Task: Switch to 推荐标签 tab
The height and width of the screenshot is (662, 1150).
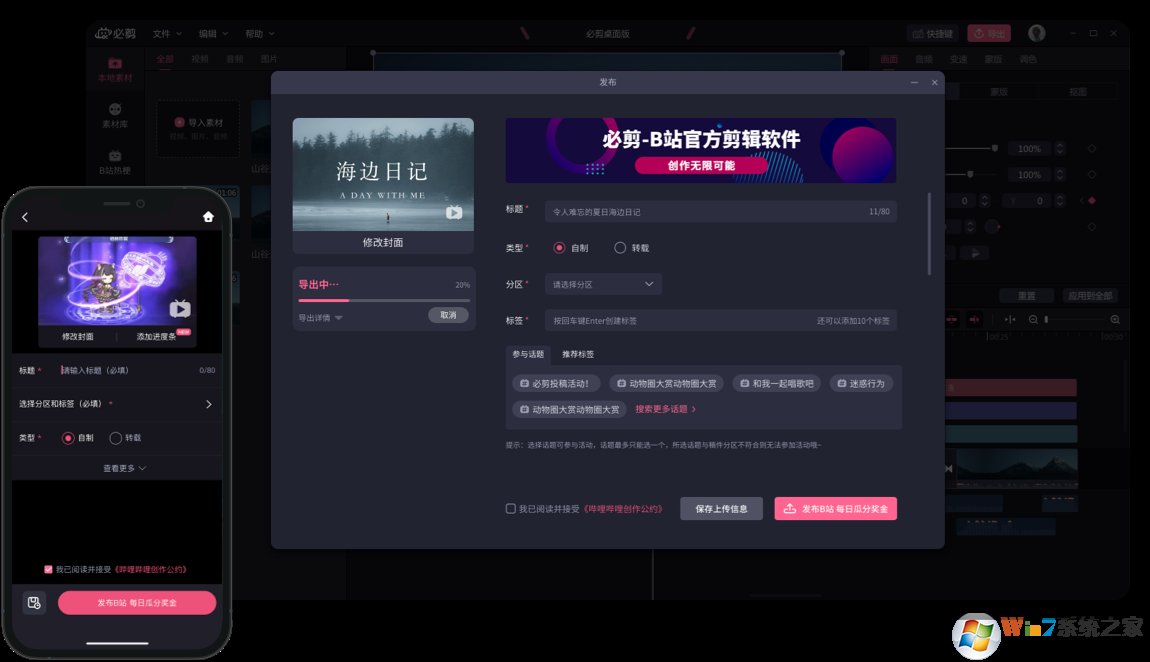Action: pos(578,354)
